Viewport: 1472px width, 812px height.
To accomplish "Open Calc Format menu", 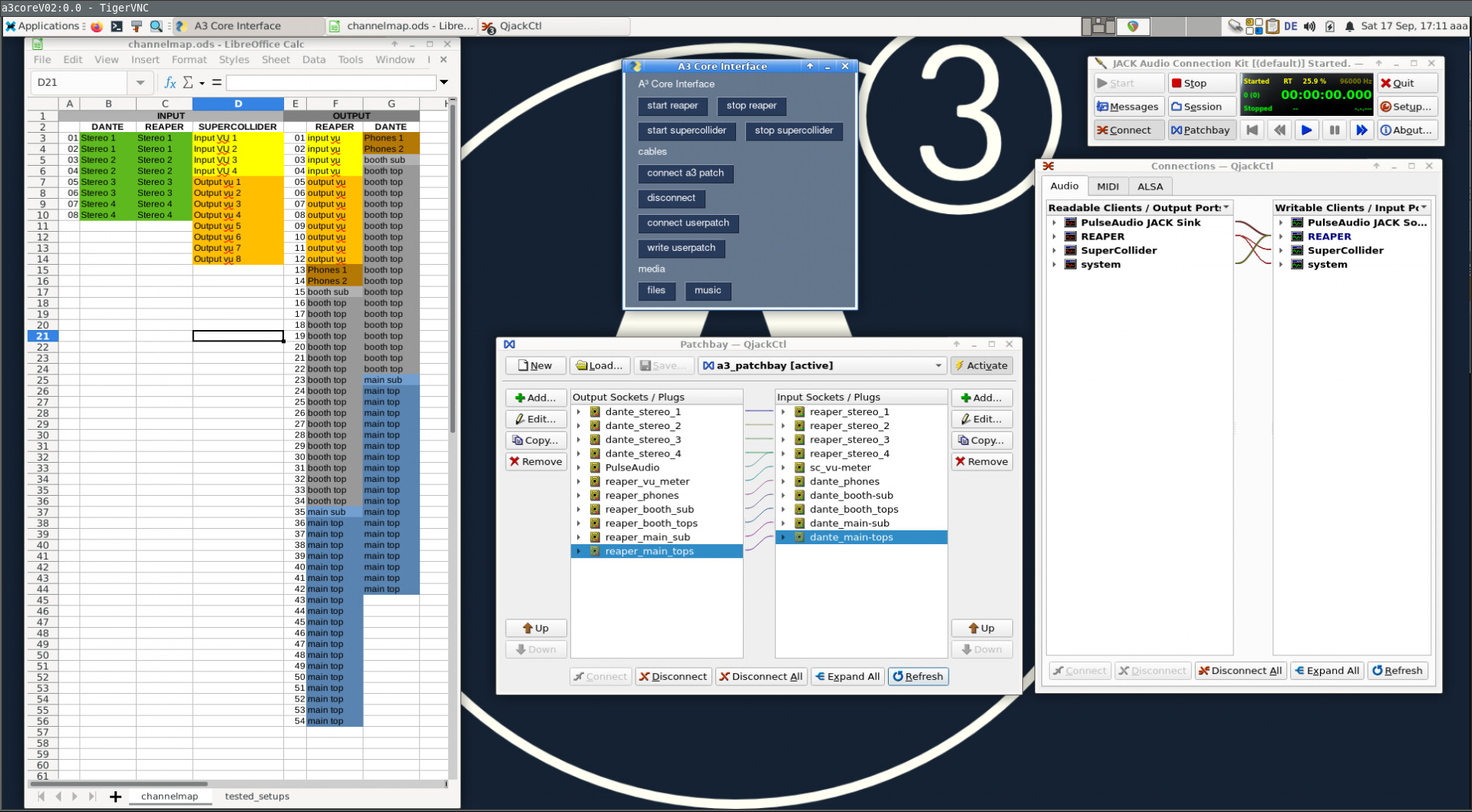I will coord(189,60).
